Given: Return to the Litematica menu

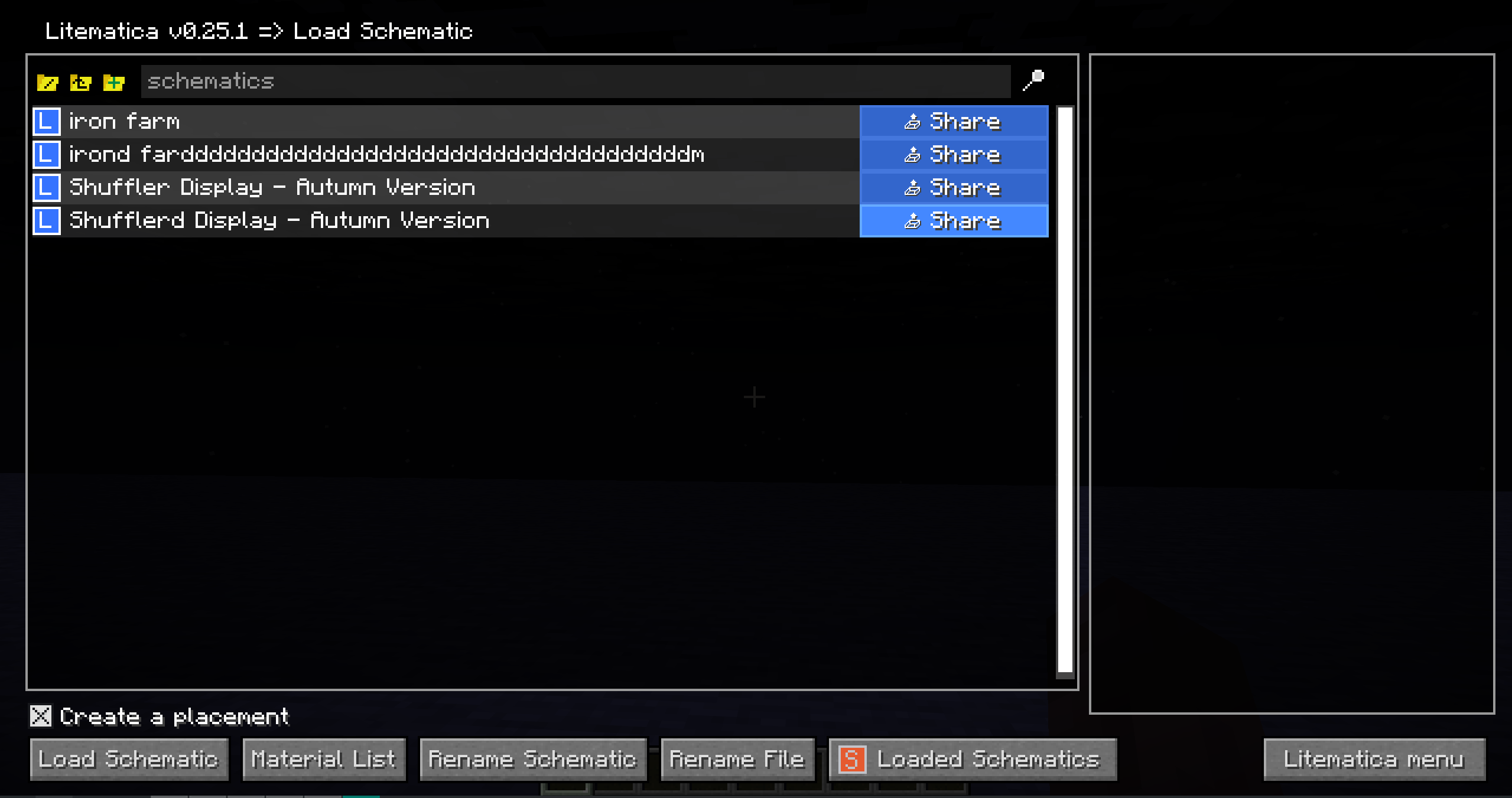Looking at the screenshot, I should click(1374, 759).
